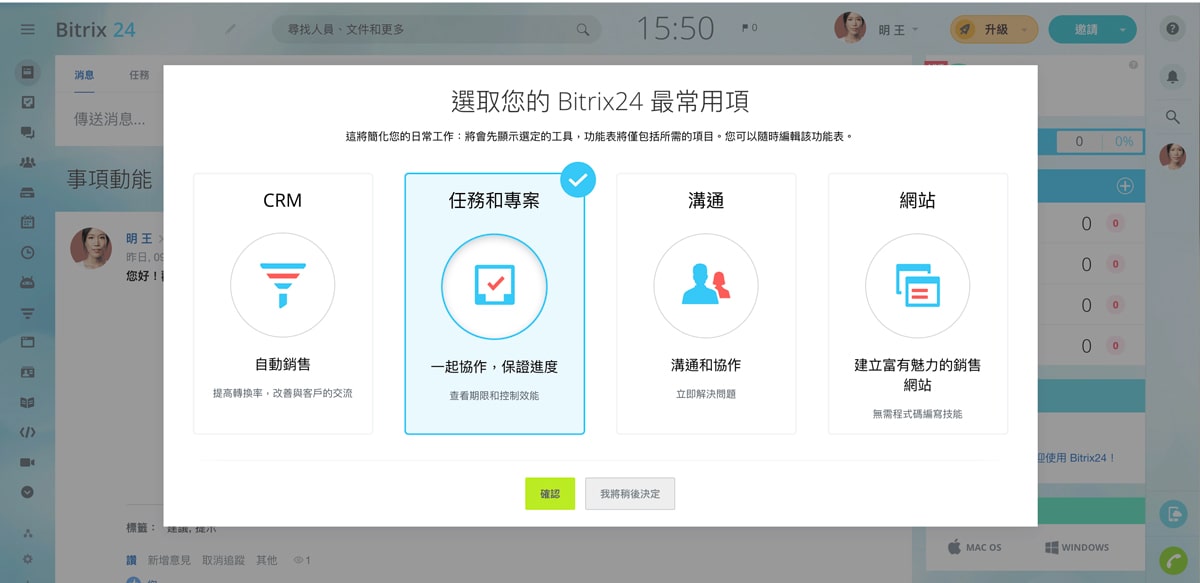Click the green phone call button
This screenshot has width=1200, height=583.
(1173, 561)
